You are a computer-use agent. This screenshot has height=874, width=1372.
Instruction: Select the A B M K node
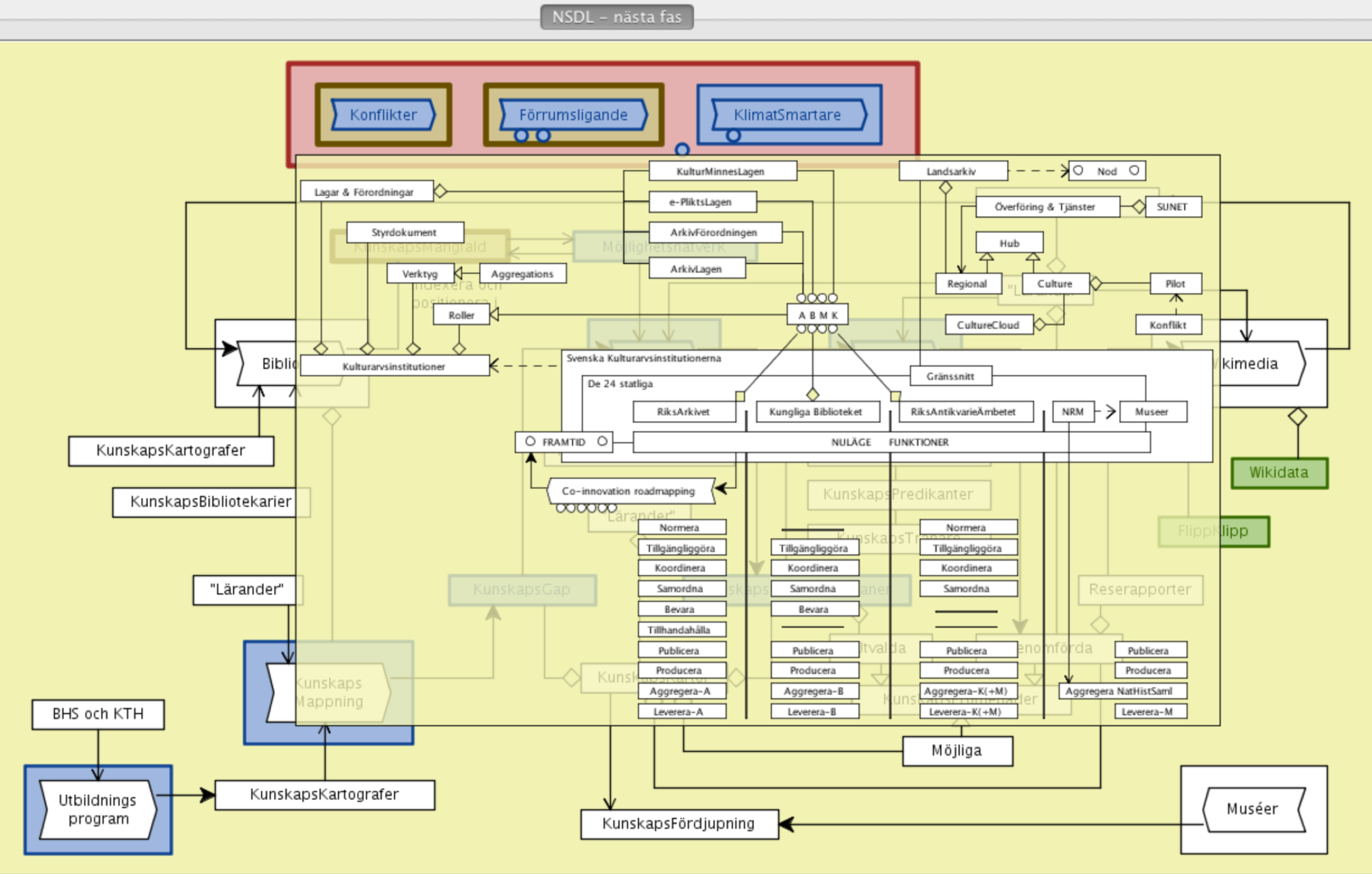(817, 315)
